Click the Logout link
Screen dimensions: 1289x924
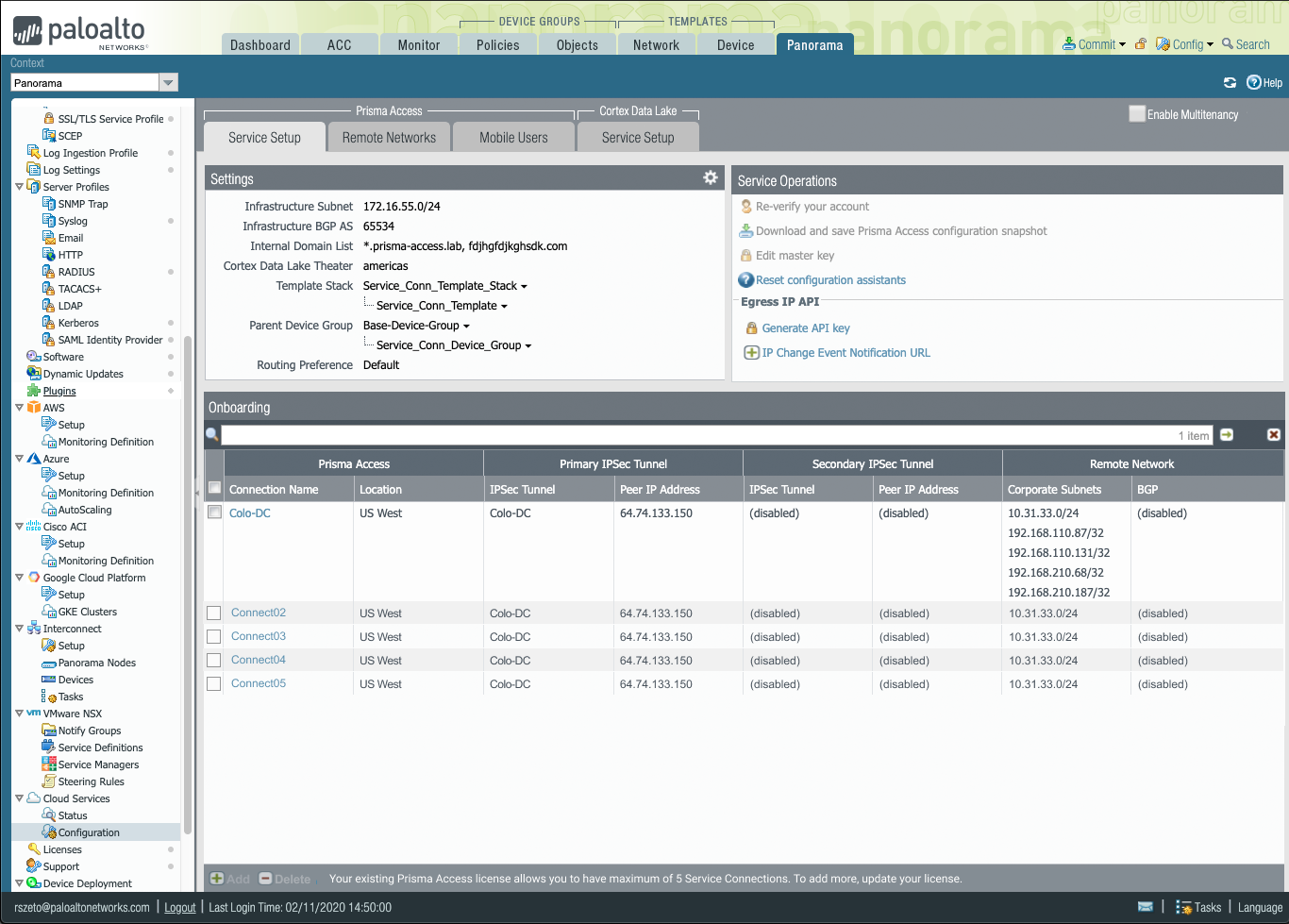click(180, 907)
